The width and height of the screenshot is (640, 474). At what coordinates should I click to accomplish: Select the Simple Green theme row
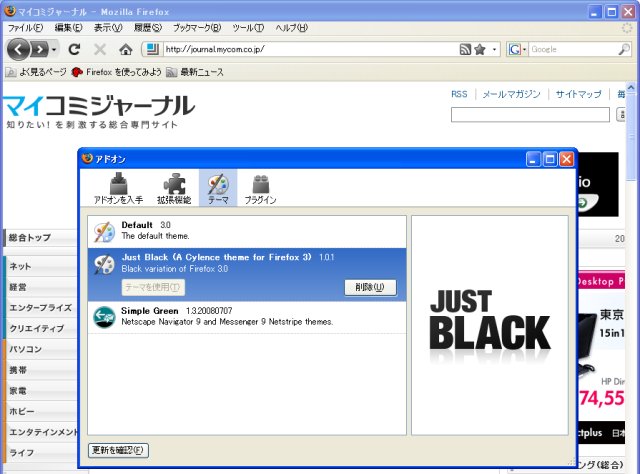pos(247,317)
